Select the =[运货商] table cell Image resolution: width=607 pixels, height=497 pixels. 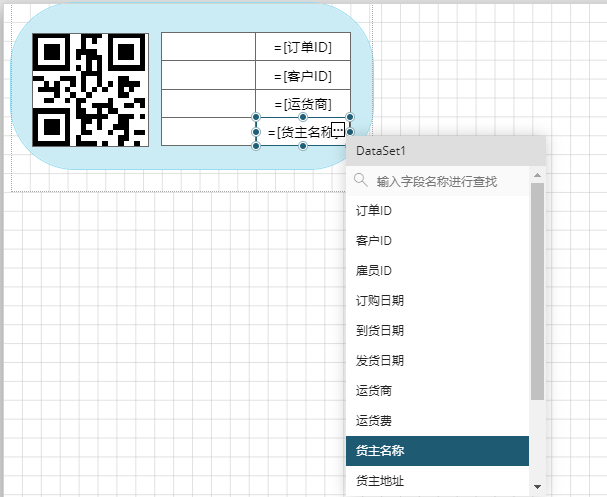[x=303, y=104]
